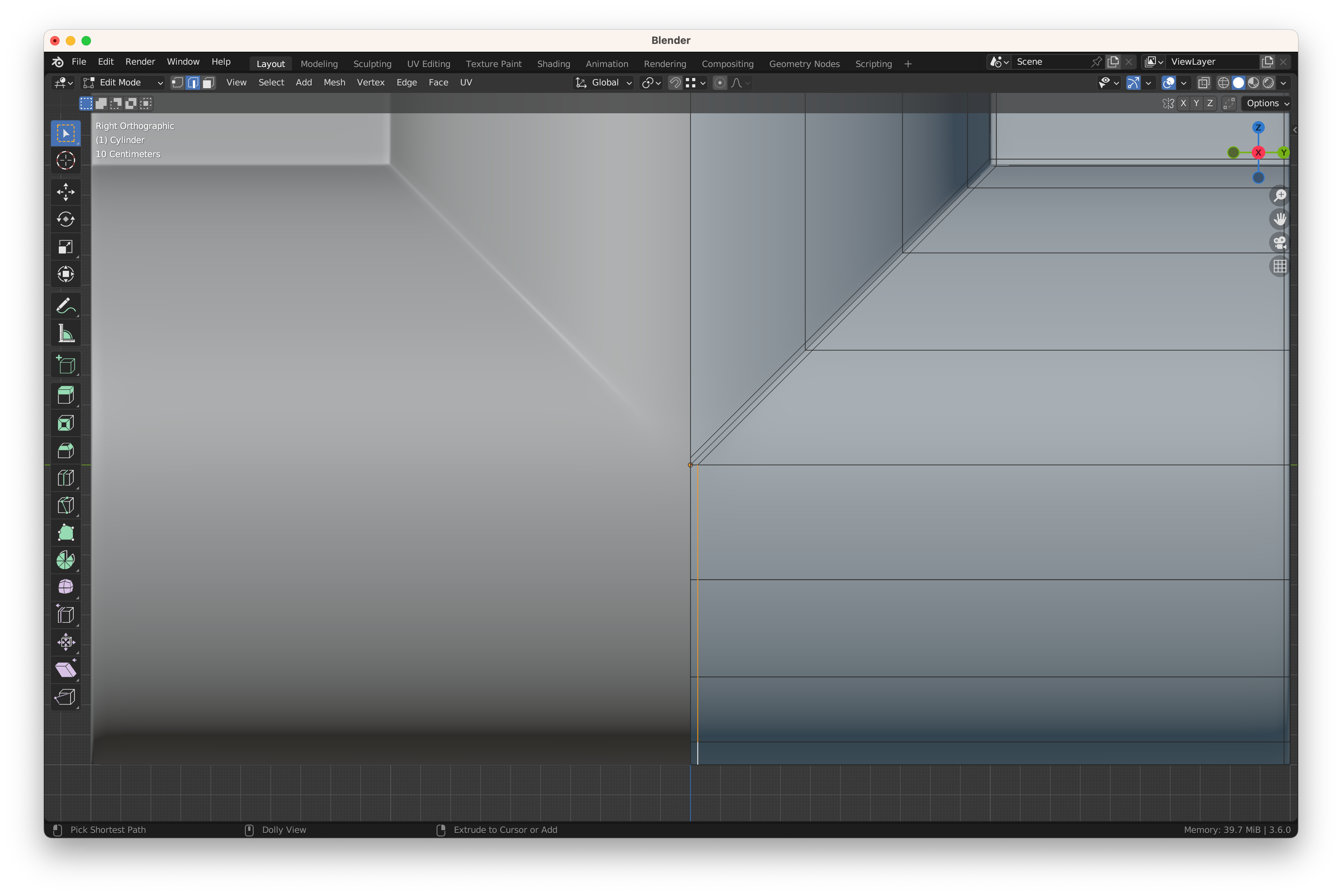Image resolution: width=1342 pixels, height=896 pixels.
Task: Toggle proportional editing
Action: (x=720, y=83)
